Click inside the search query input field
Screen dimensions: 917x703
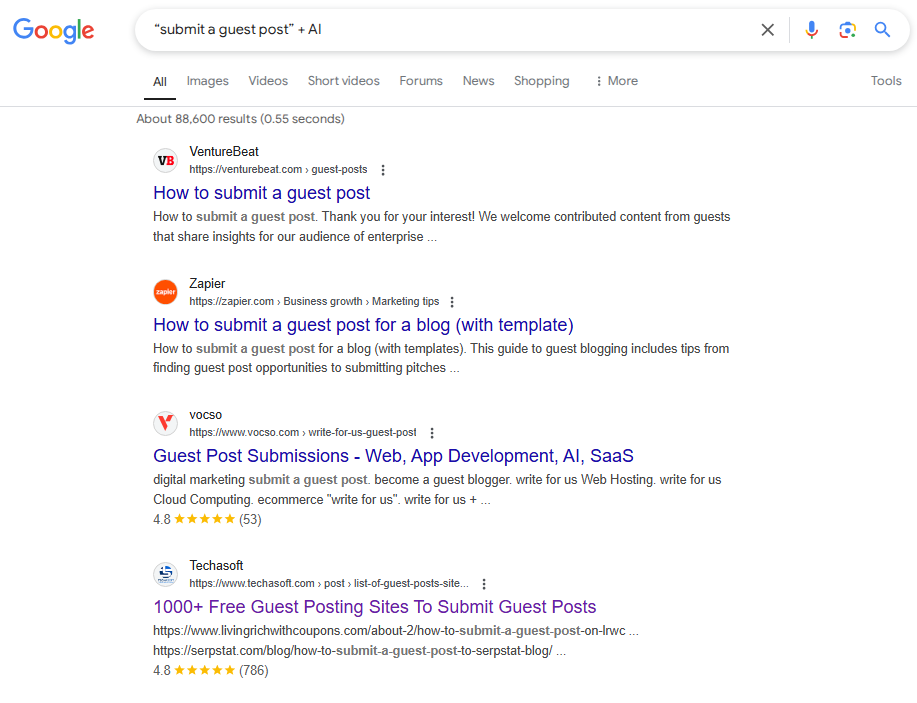pos(450,30)
